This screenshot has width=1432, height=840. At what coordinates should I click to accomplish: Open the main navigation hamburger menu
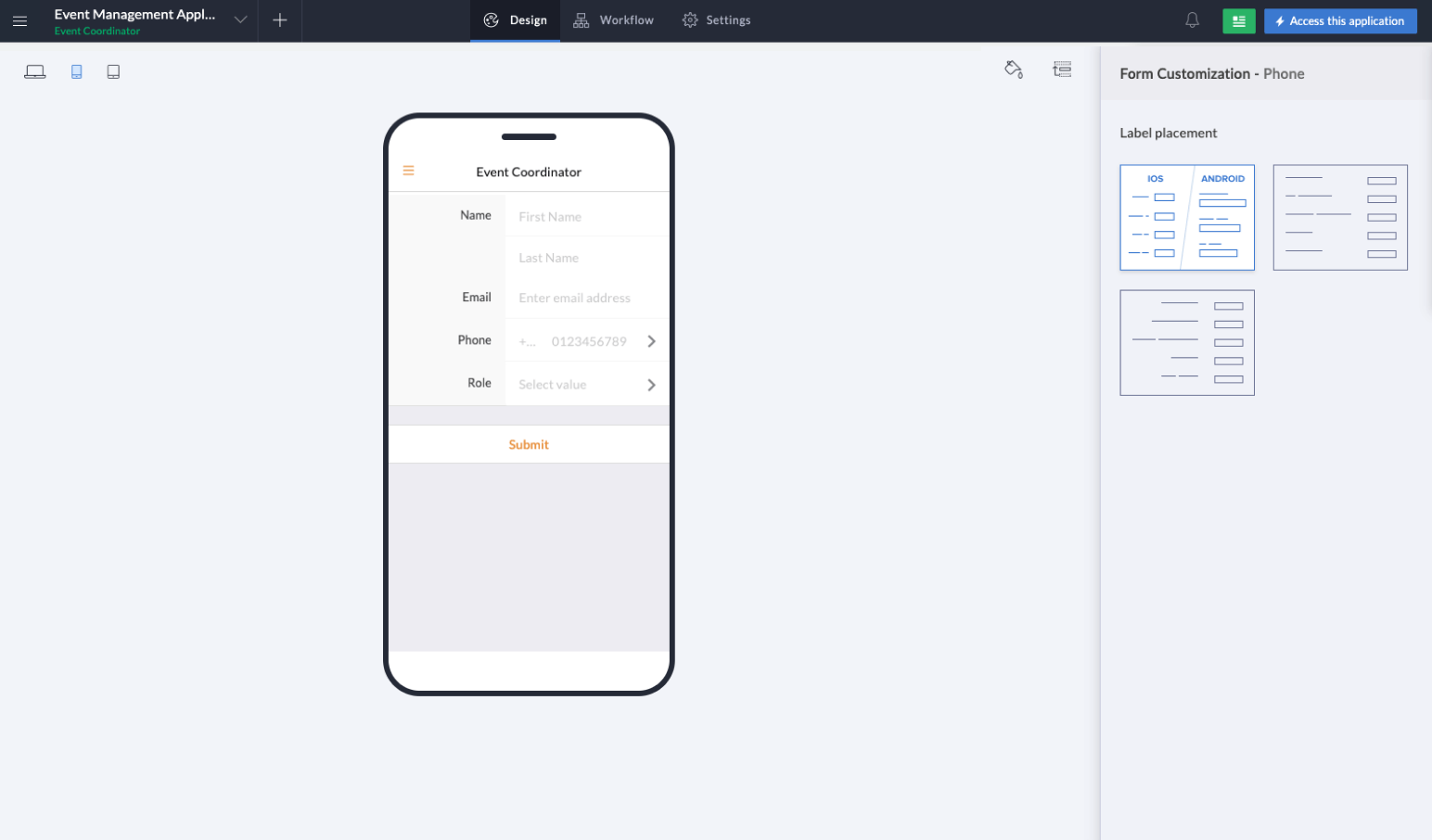point(19,20)
